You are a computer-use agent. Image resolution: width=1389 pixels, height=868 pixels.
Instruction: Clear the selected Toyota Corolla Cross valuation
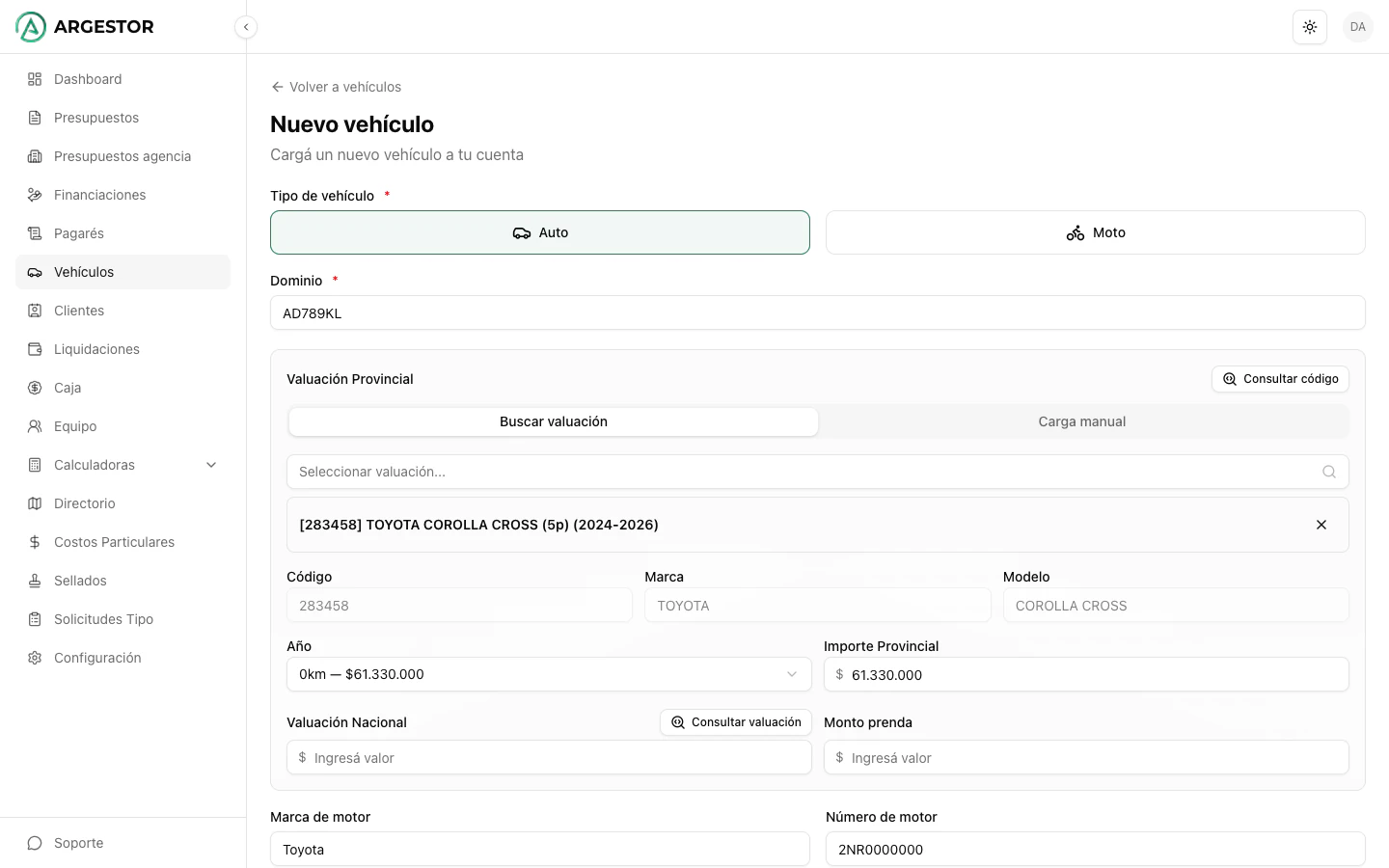1321,525
